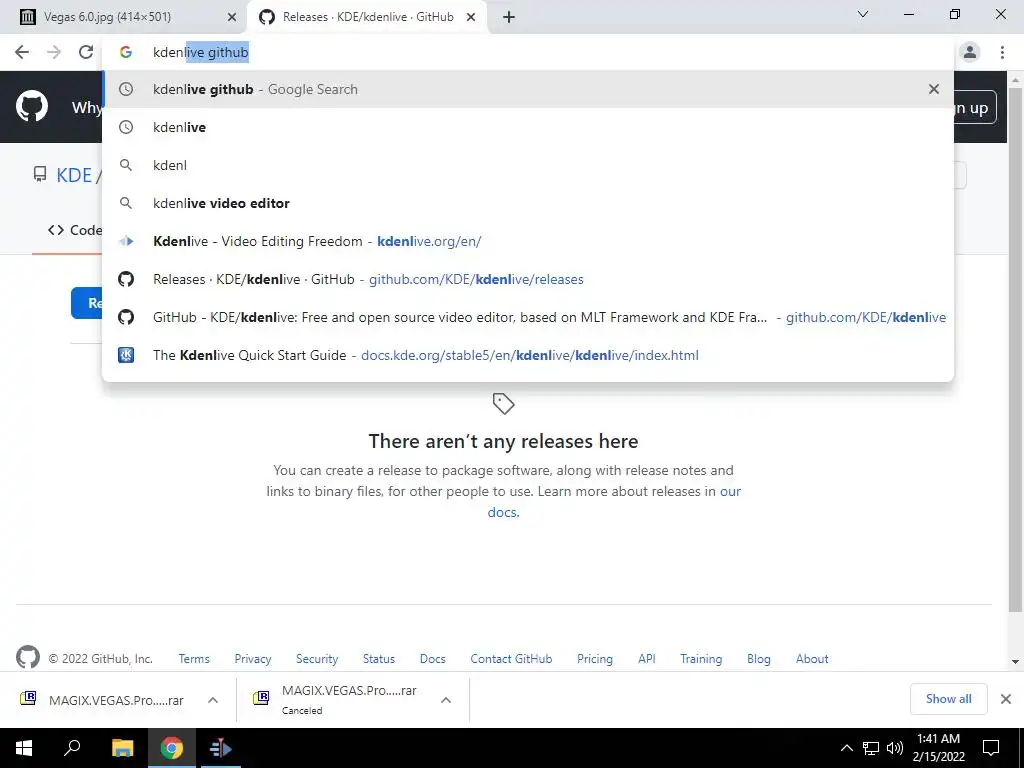The height and width of the screenshot is (768, 1024).
Task: Select the Releases · KDE/kdenlive · GitHub tab
Action: 368,17
